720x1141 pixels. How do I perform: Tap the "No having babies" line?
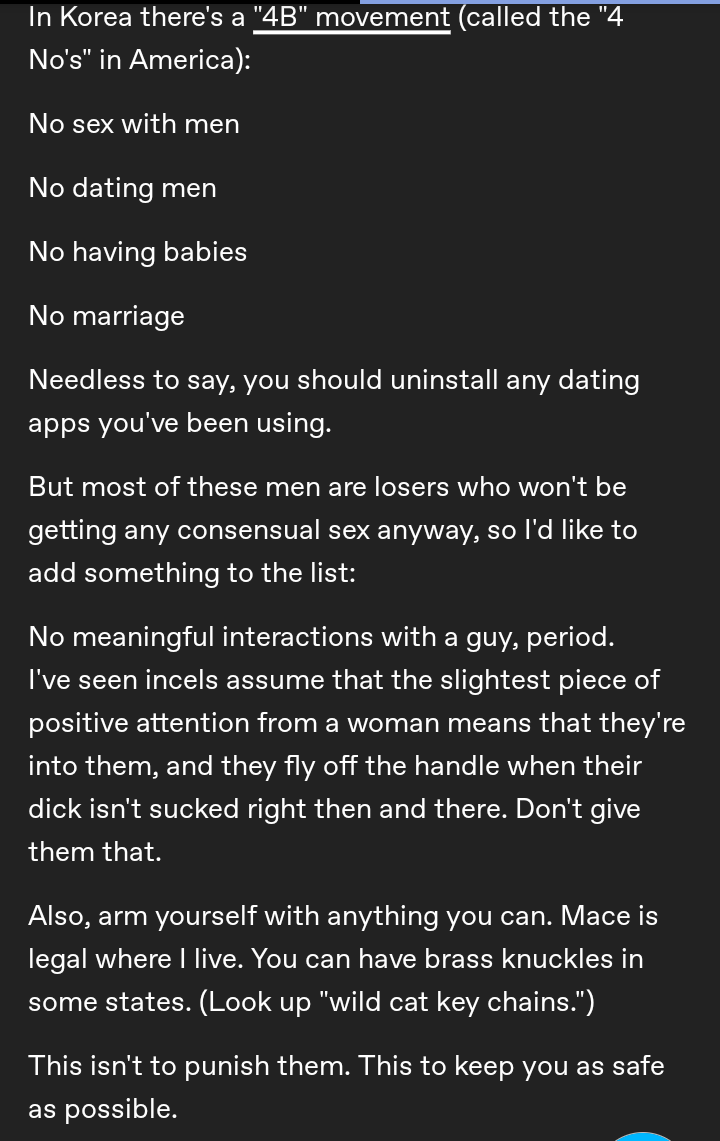138,252
